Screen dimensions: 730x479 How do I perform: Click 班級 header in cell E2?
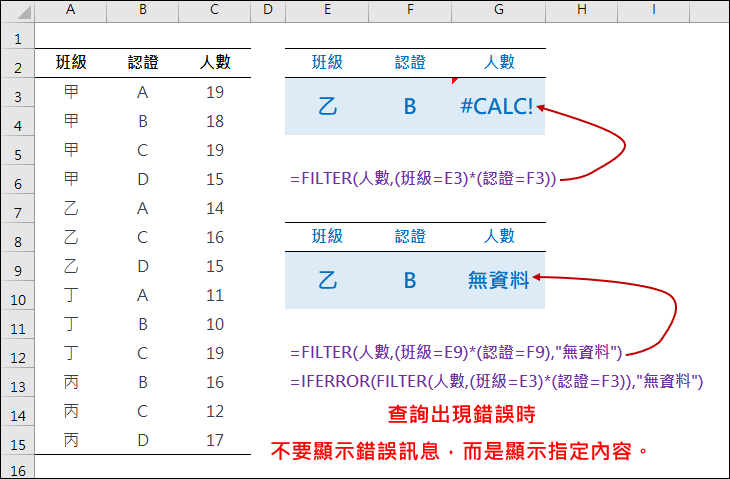(x=327, y=62)
